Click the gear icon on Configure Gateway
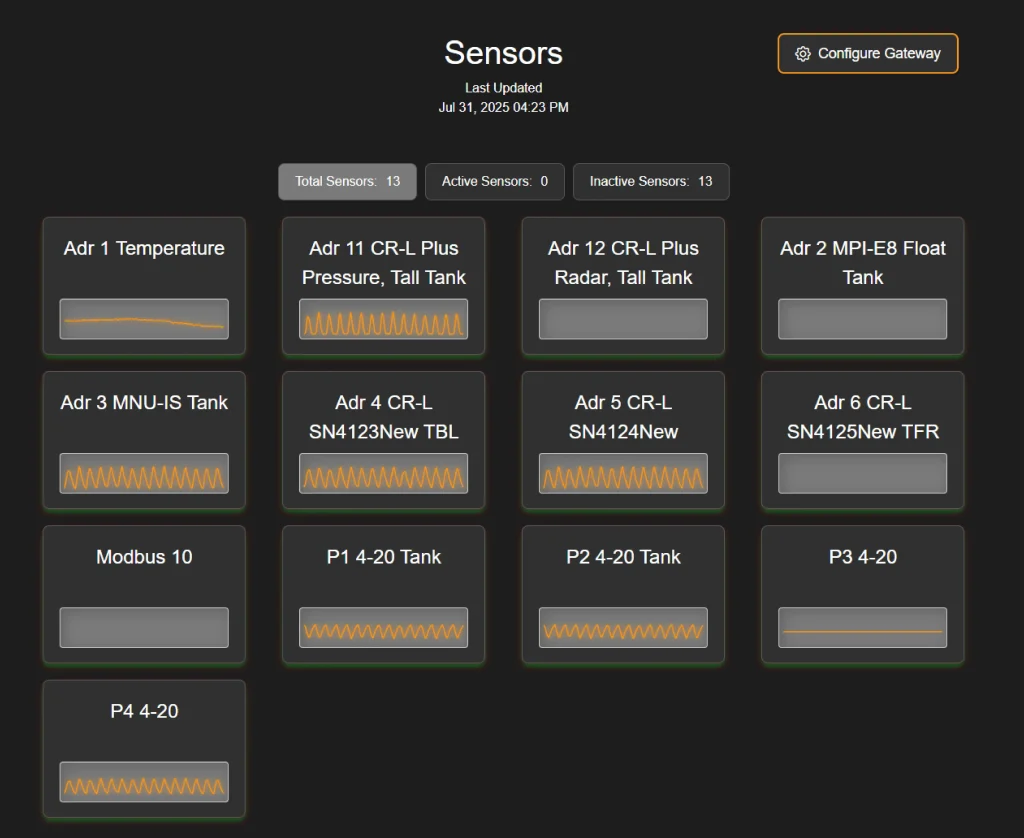Image resolution: width=1024 pixels, height=838 pixels. [802, 53]
